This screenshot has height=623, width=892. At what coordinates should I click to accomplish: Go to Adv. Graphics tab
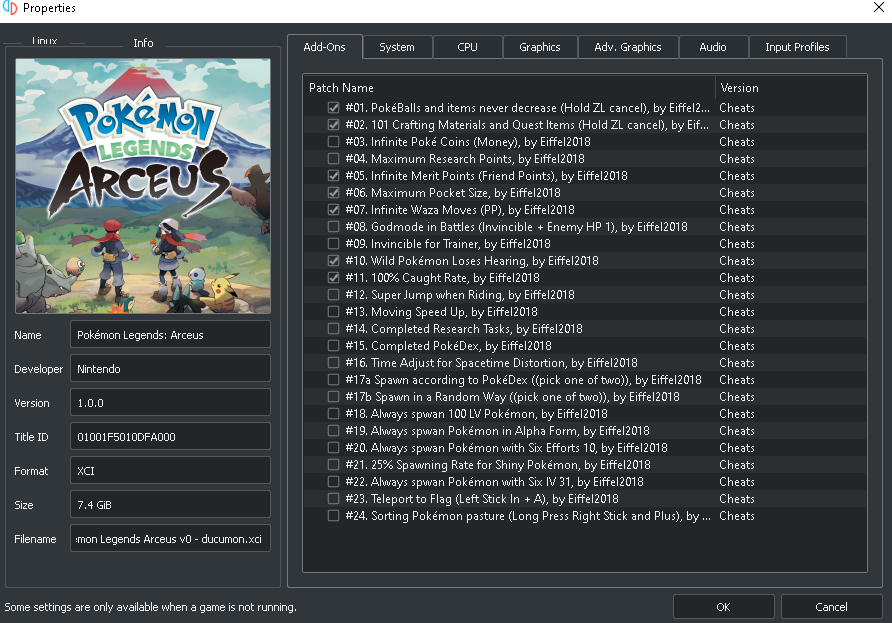(x=627, y=47)
